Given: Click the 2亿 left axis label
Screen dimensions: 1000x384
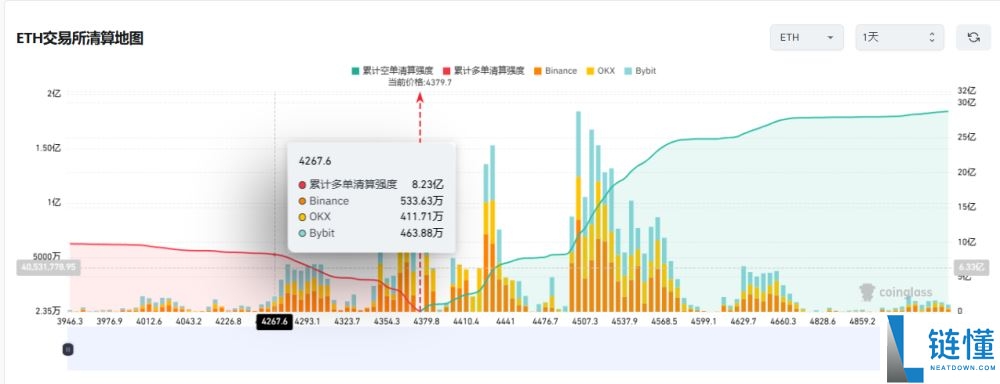Looking at the screenshot, I should [54, 93].
